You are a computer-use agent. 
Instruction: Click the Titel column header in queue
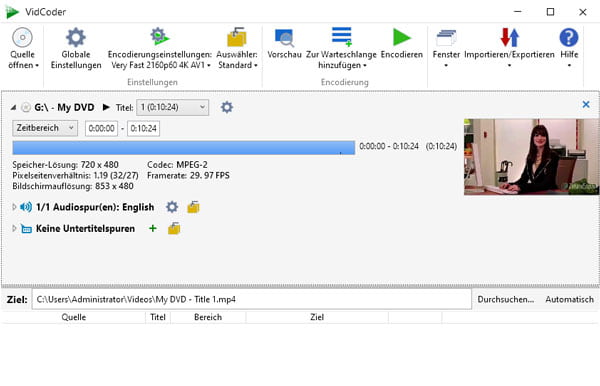(158, 317)
